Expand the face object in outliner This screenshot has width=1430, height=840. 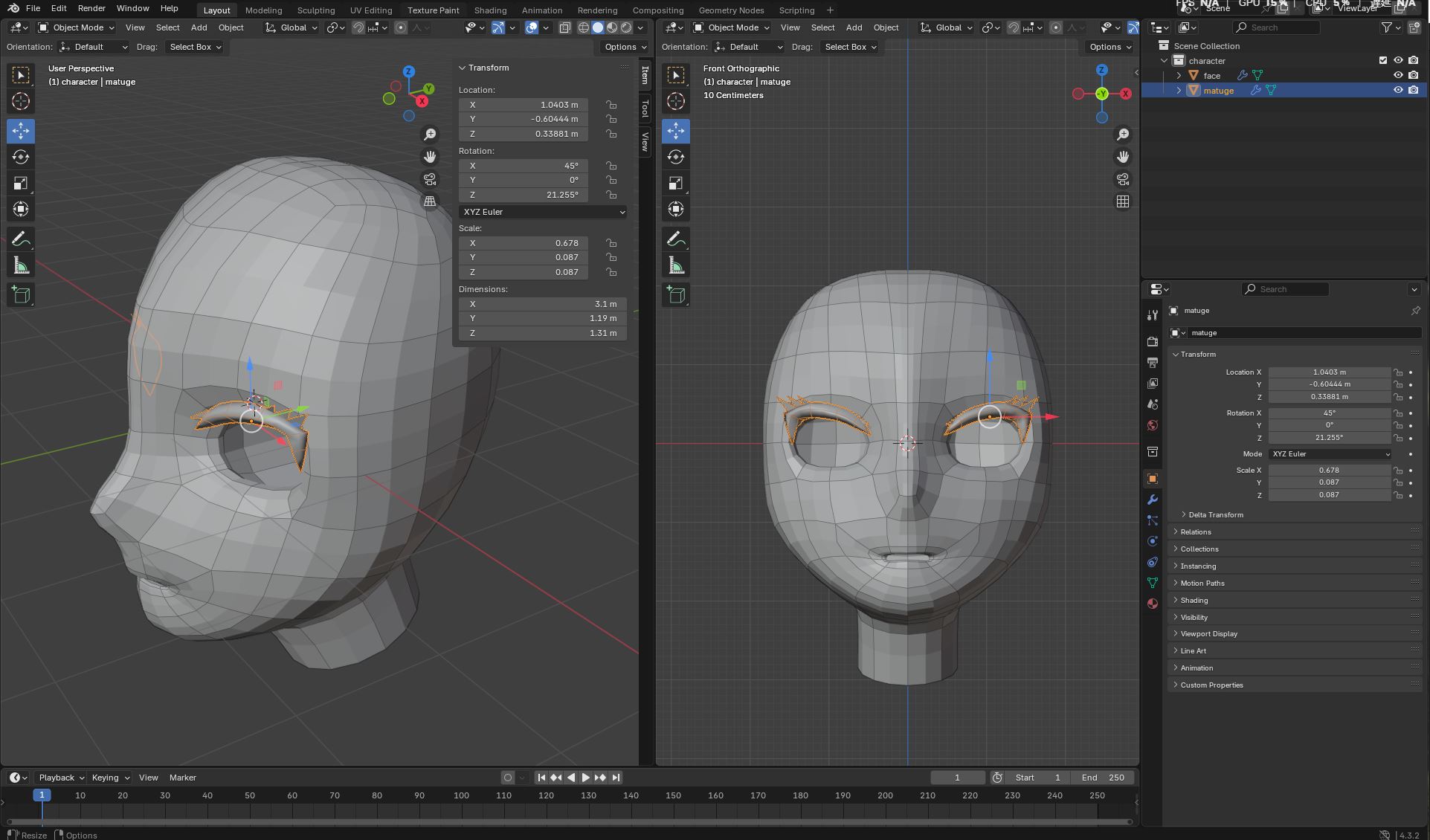1179,75
